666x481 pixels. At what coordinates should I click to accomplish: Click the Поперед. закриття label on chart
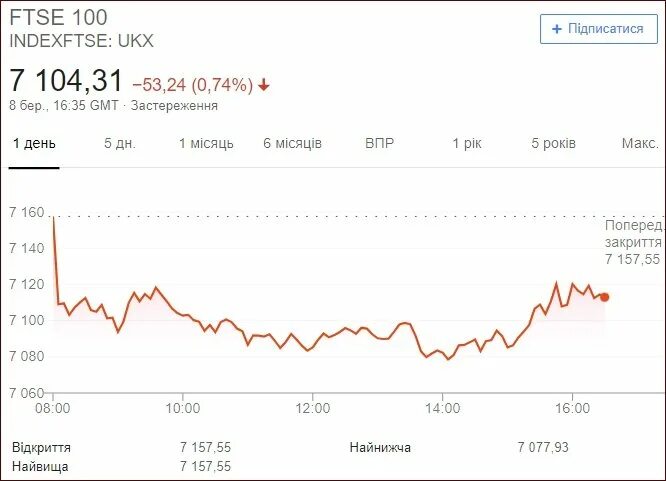(633, 234)
